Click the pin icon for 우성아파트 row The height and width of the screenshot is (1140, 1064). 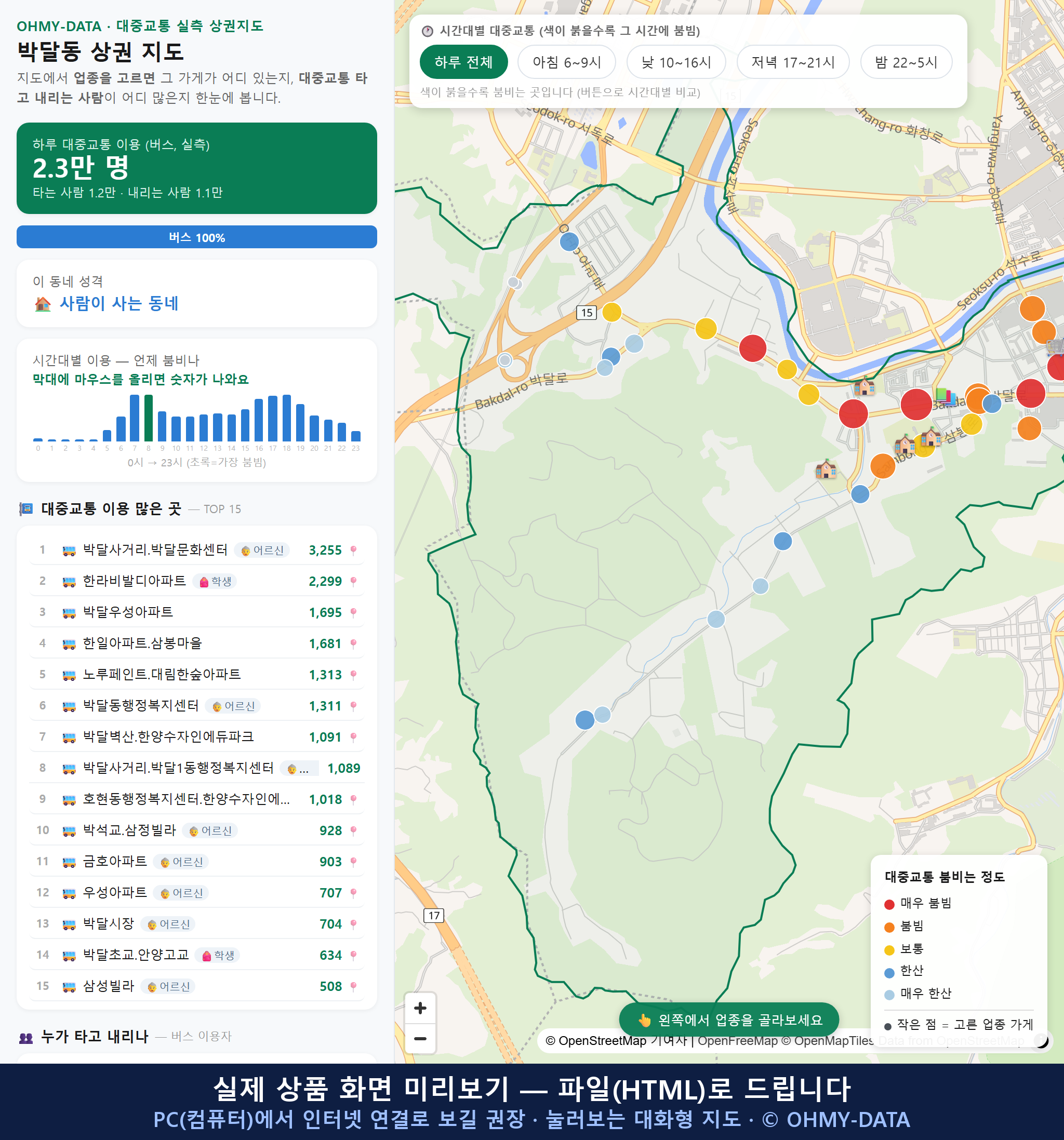pos(353,893)
